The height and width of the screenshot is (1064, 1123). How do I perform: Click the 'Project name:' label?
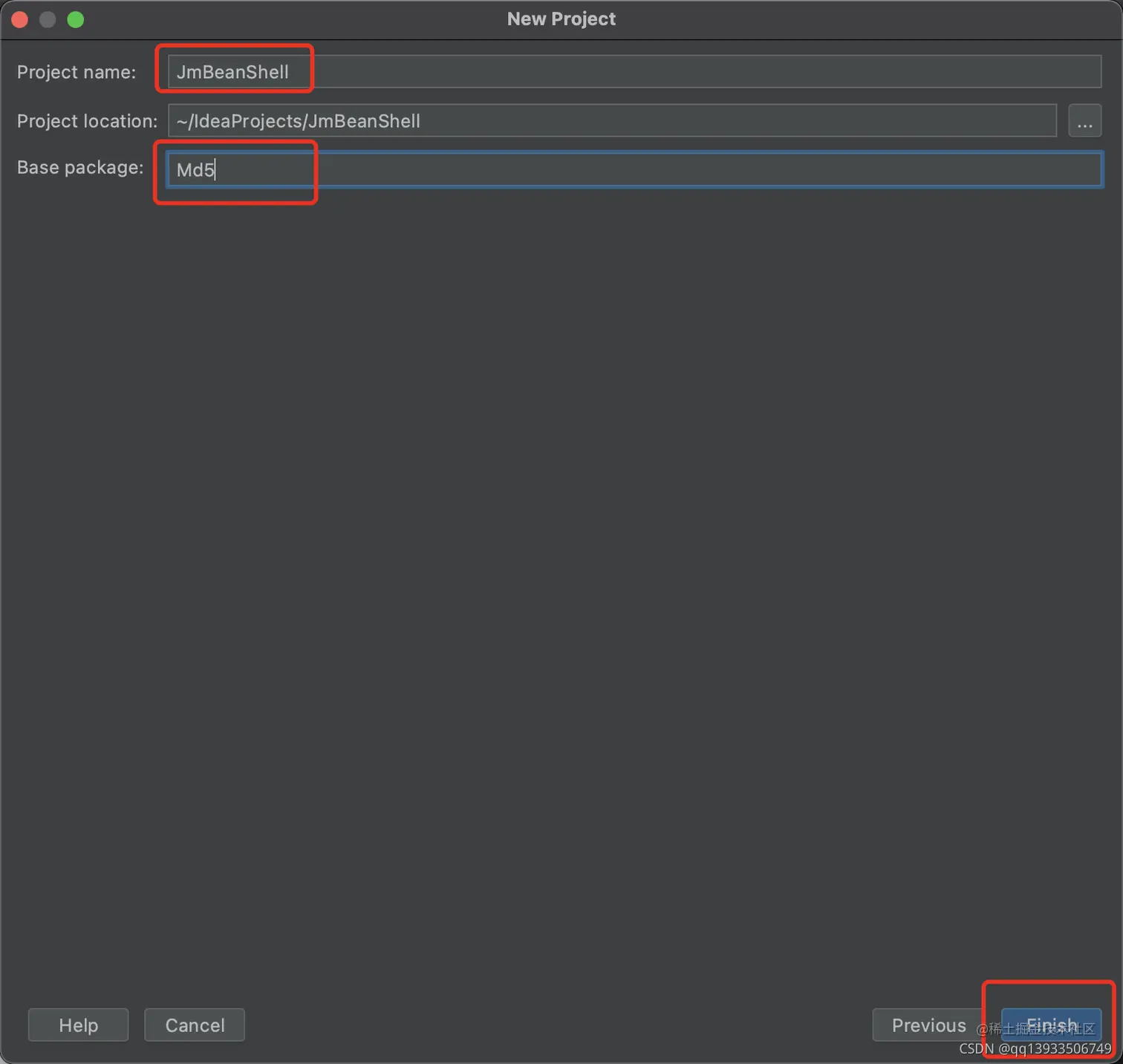coord(77,72)
